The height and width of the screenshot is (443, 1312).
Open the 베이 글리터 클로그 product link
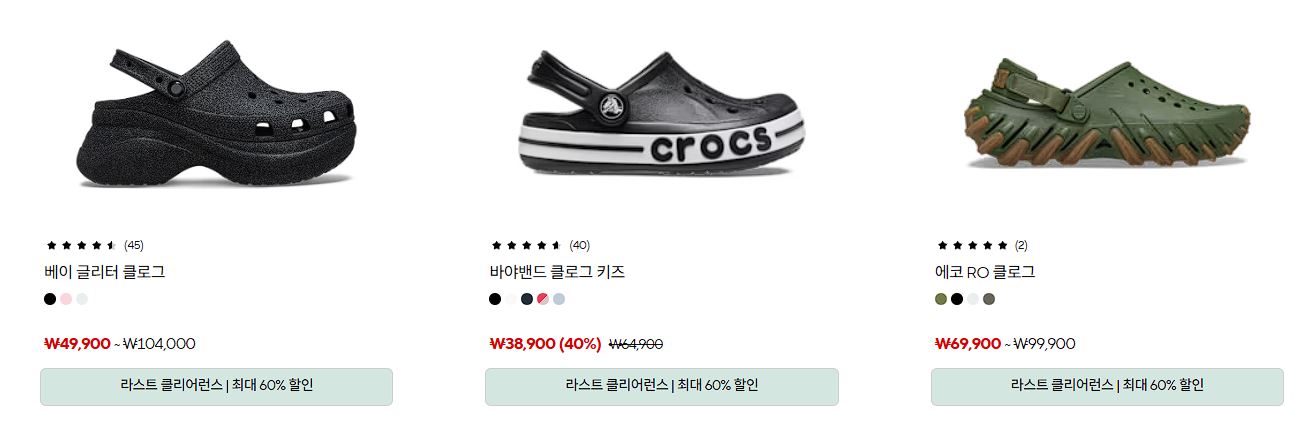coord(105,272)
